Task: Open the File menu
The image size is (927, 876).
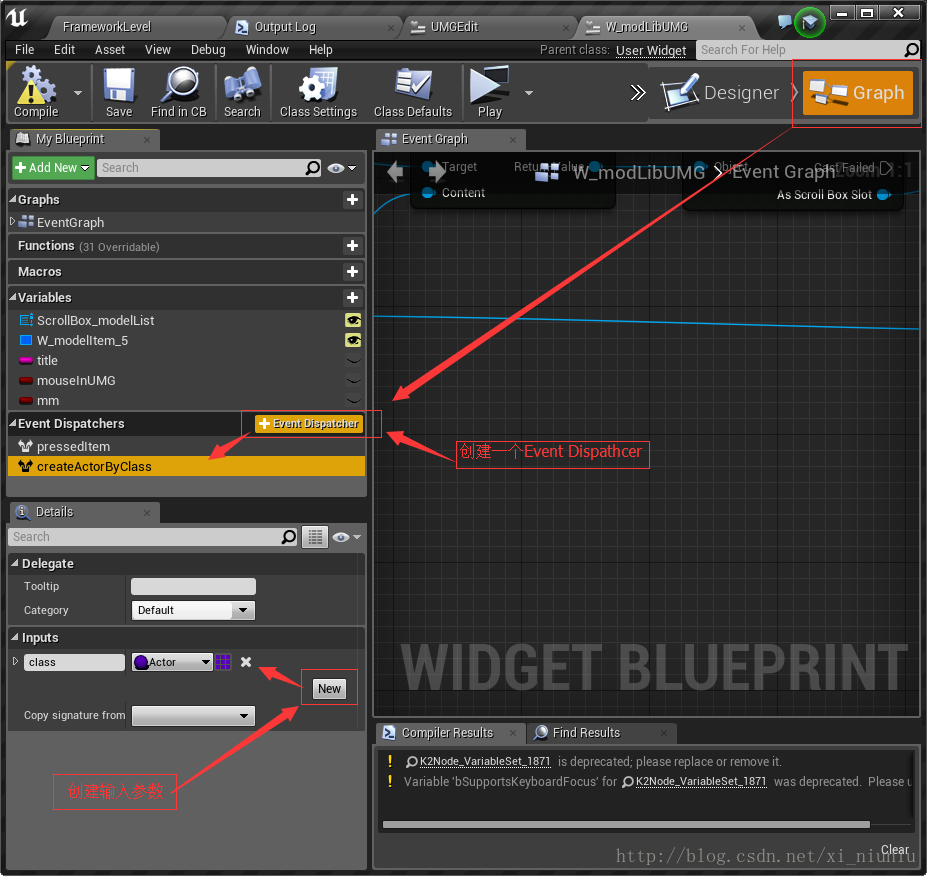Action: click(x=24, y=50)
